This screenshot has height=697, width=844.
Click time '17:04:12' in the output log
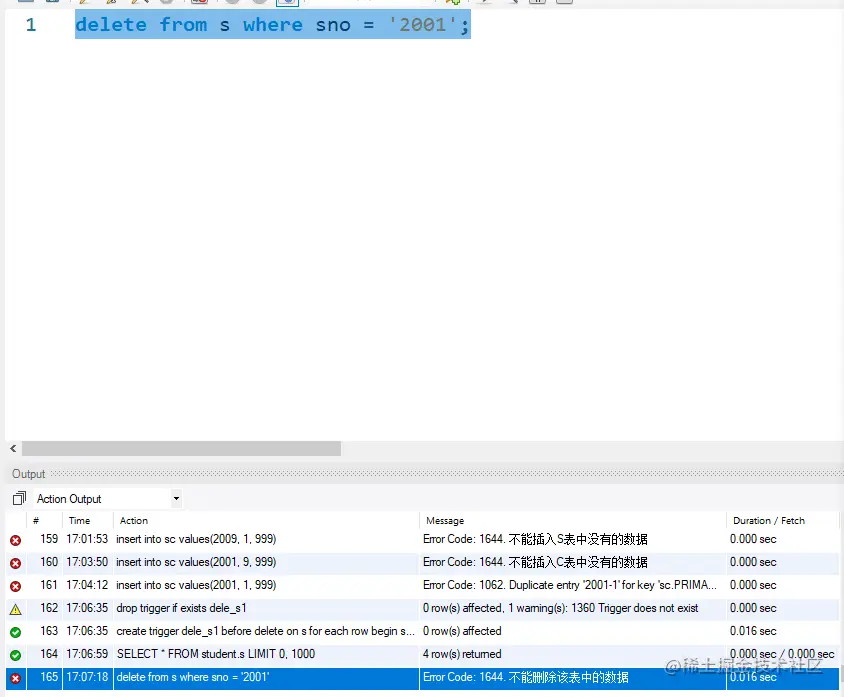pyautogui.click(x=87, y=585)
